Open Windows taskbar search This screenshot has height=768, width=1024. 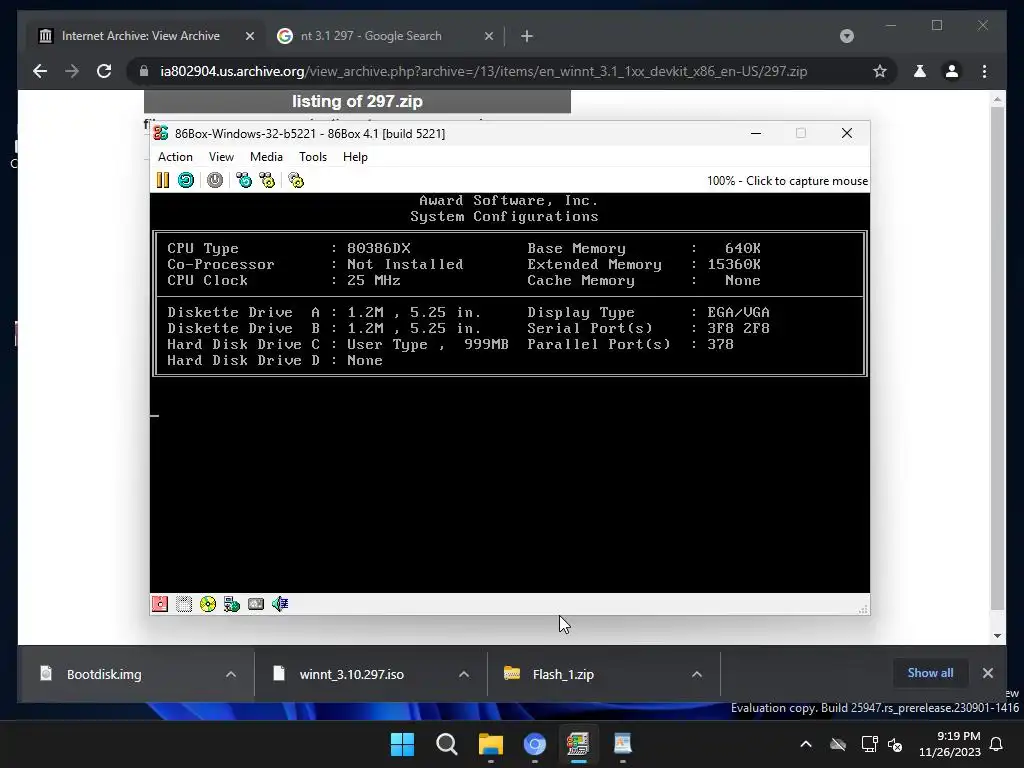click(x=447, y=744)
